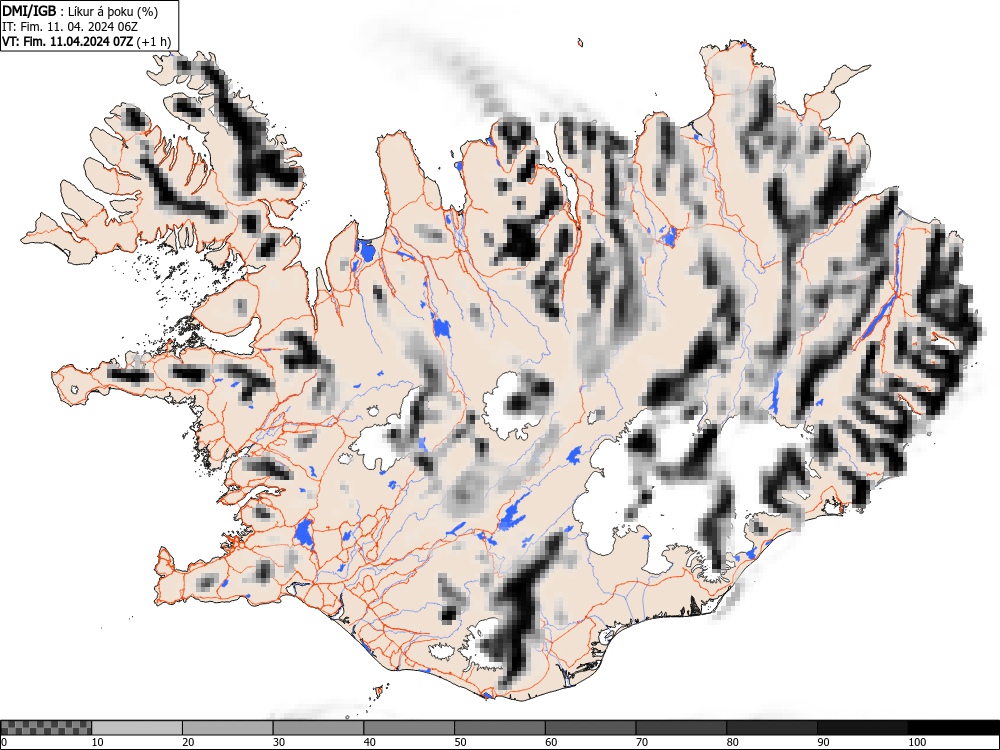Image resolution: width=1000 pixels, height=750 pixels.
Task: Choose the 80–90 percent dark swatch
Action: (x=771, y=728)
